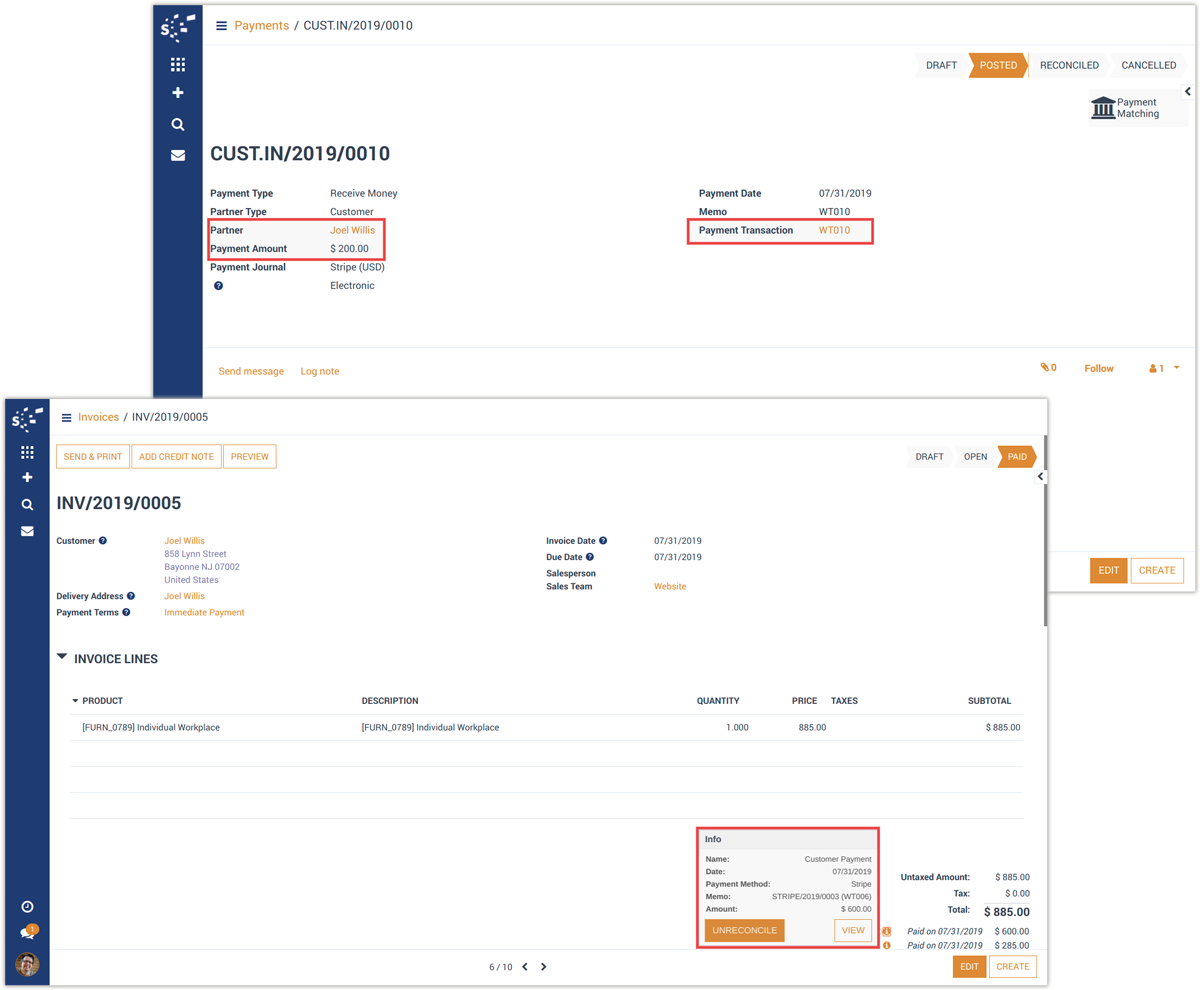Click the help icon next to Invoice Date
This screenshot has height=990, width=1200.
pyautogui.click(x=603, y=541)
